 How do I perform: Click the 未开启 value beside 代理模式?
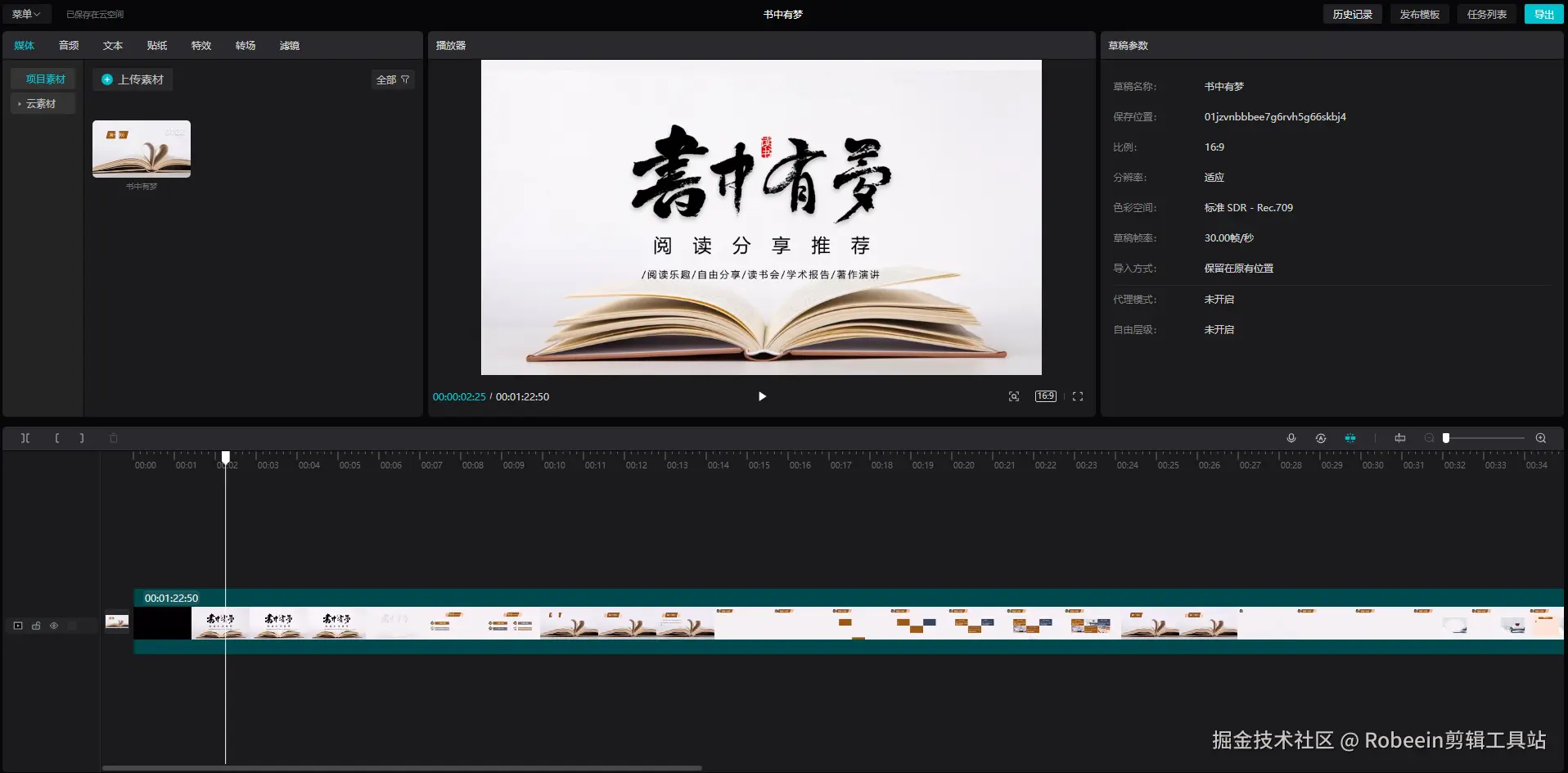click(x=1219, y=299)
